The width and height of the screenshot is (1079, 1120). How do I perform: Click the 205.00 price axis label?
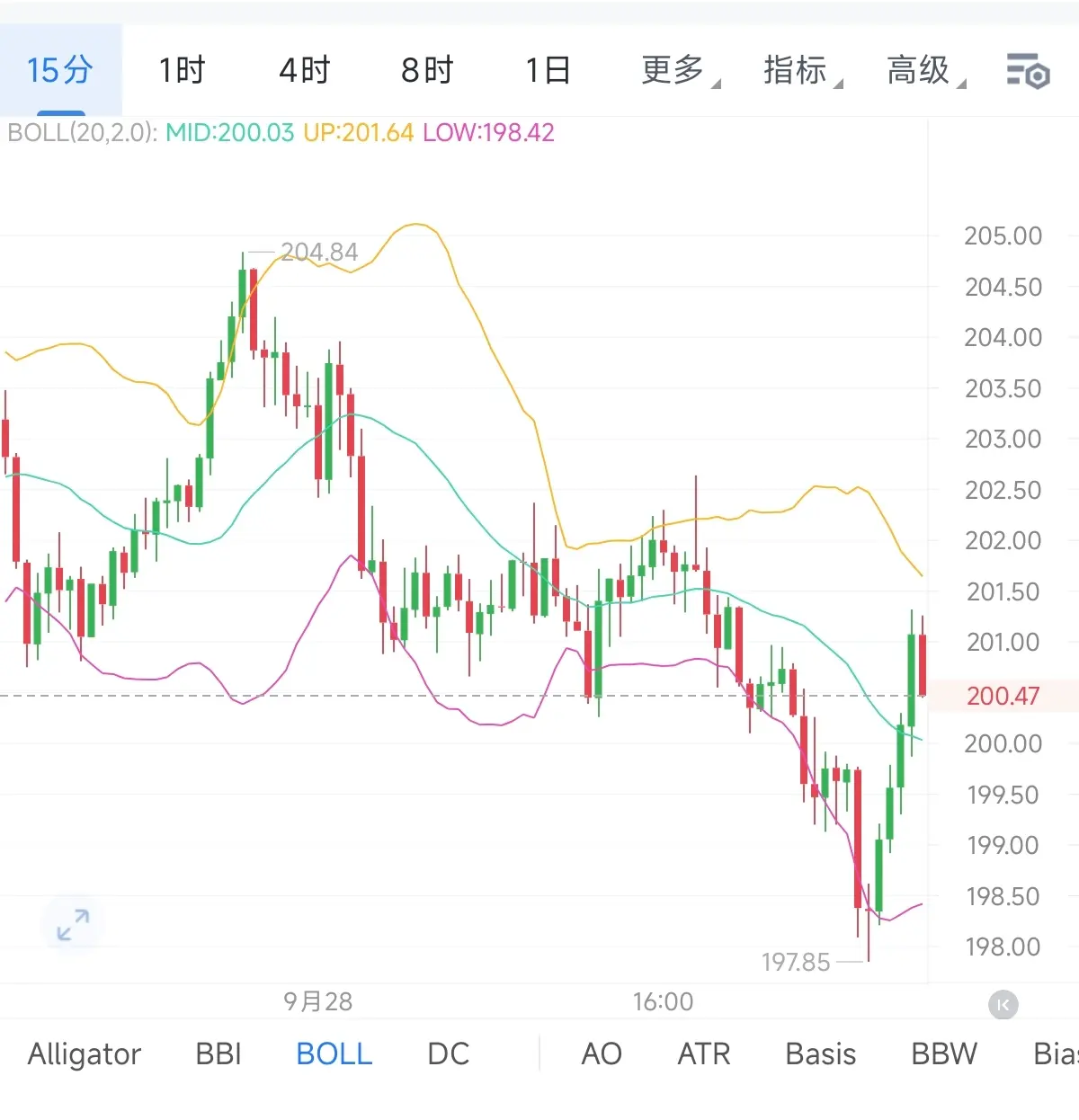tap(1003, 236)
